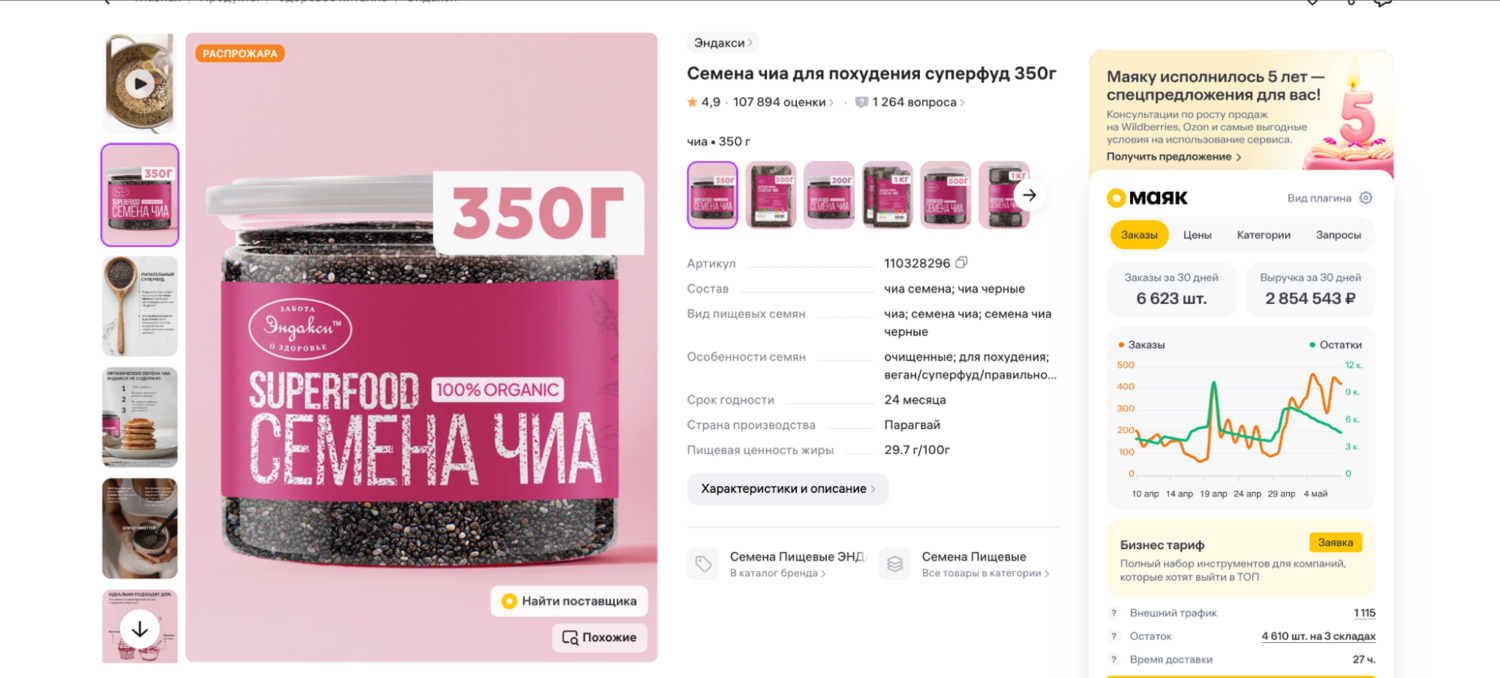Viewport: 1500px width, 678px height.
Task: Click the Похожие button
Action: coord(600,637)
